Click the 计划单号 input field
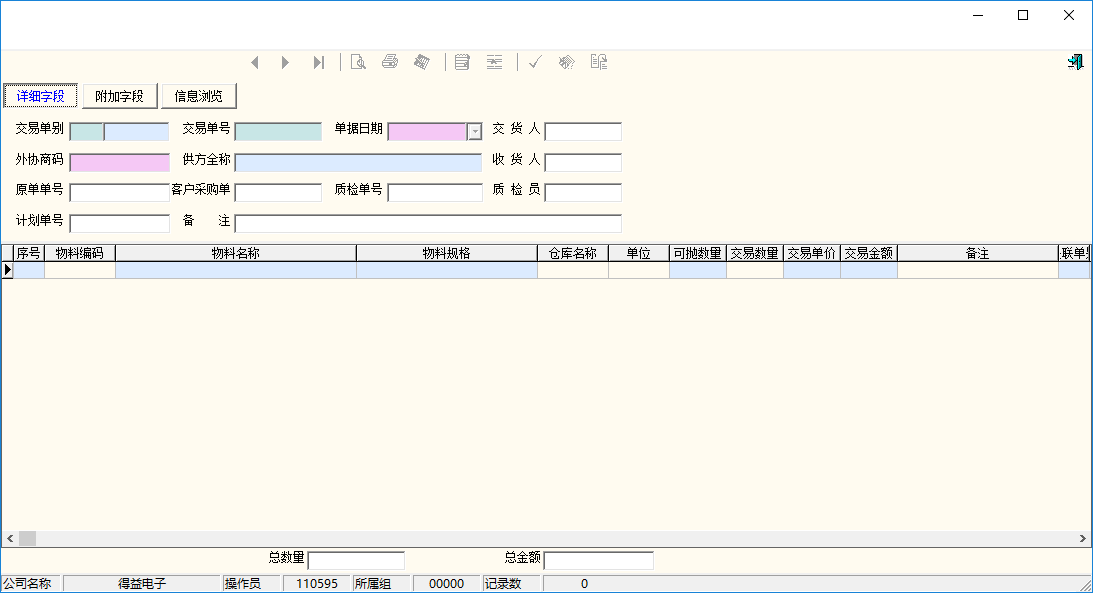 [119, 224]
